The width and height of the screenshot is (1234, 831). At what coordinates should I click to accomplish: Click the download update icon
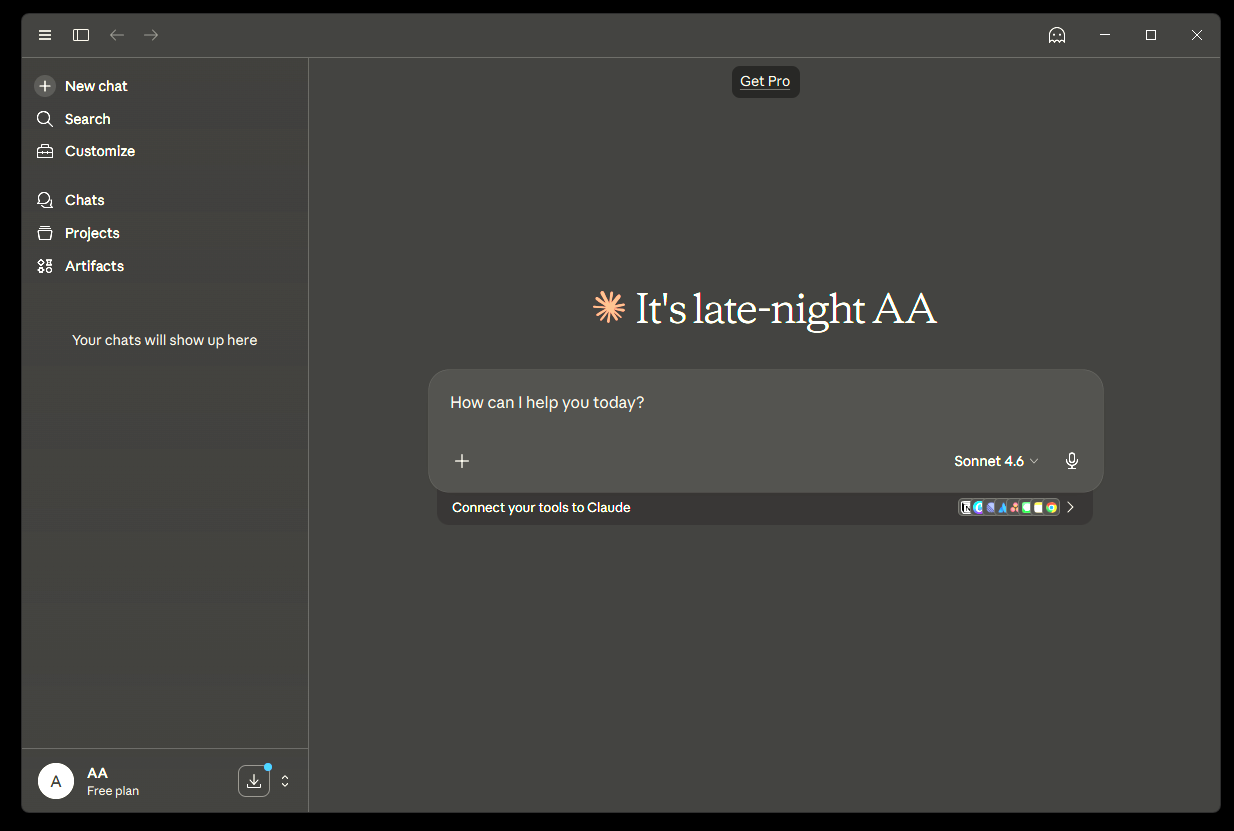click(x=254, y=781)
